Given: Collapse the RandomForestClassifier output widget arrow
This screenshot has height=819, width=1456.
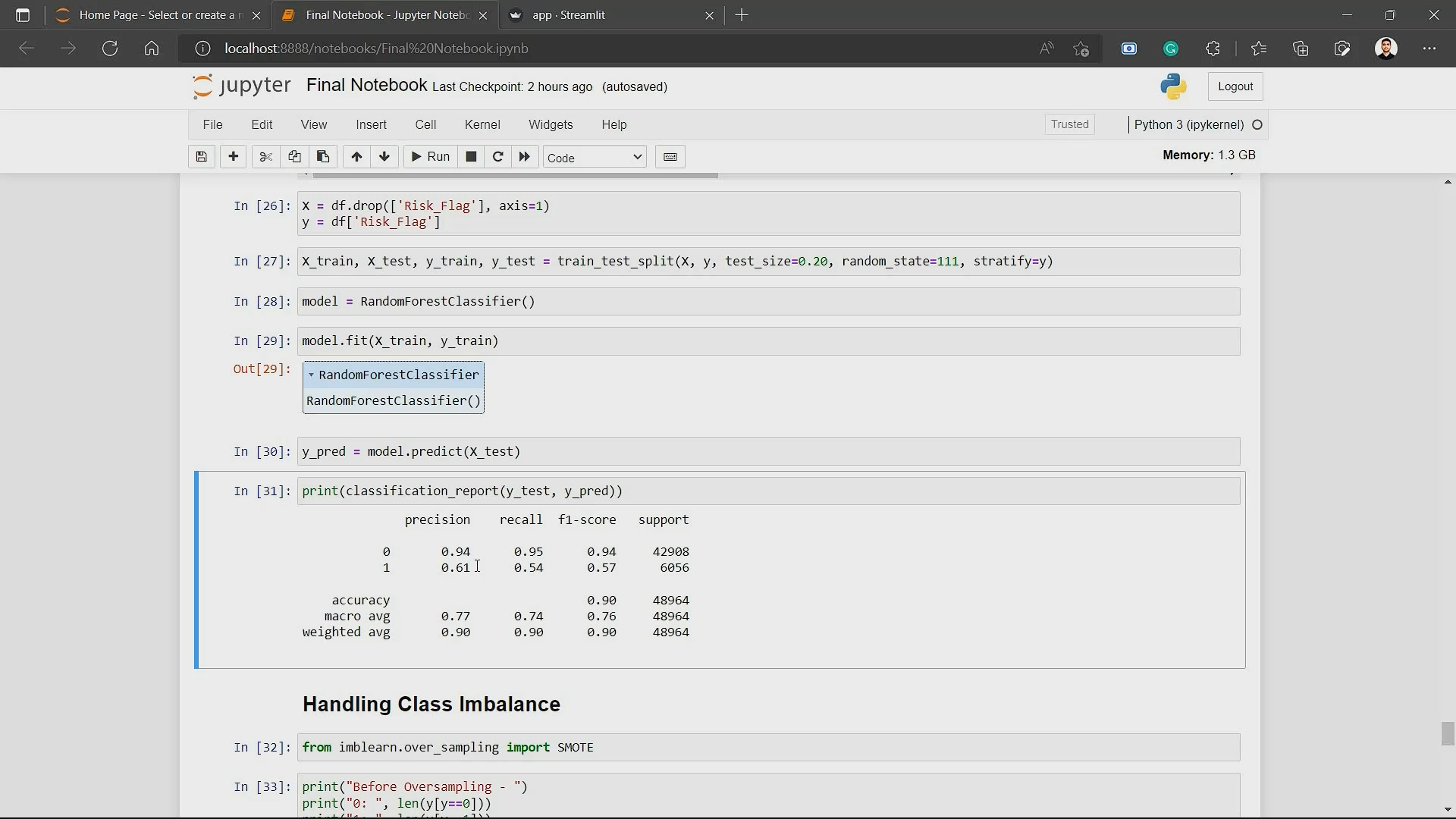Looking at the screenshot, I should coord(311,375).
